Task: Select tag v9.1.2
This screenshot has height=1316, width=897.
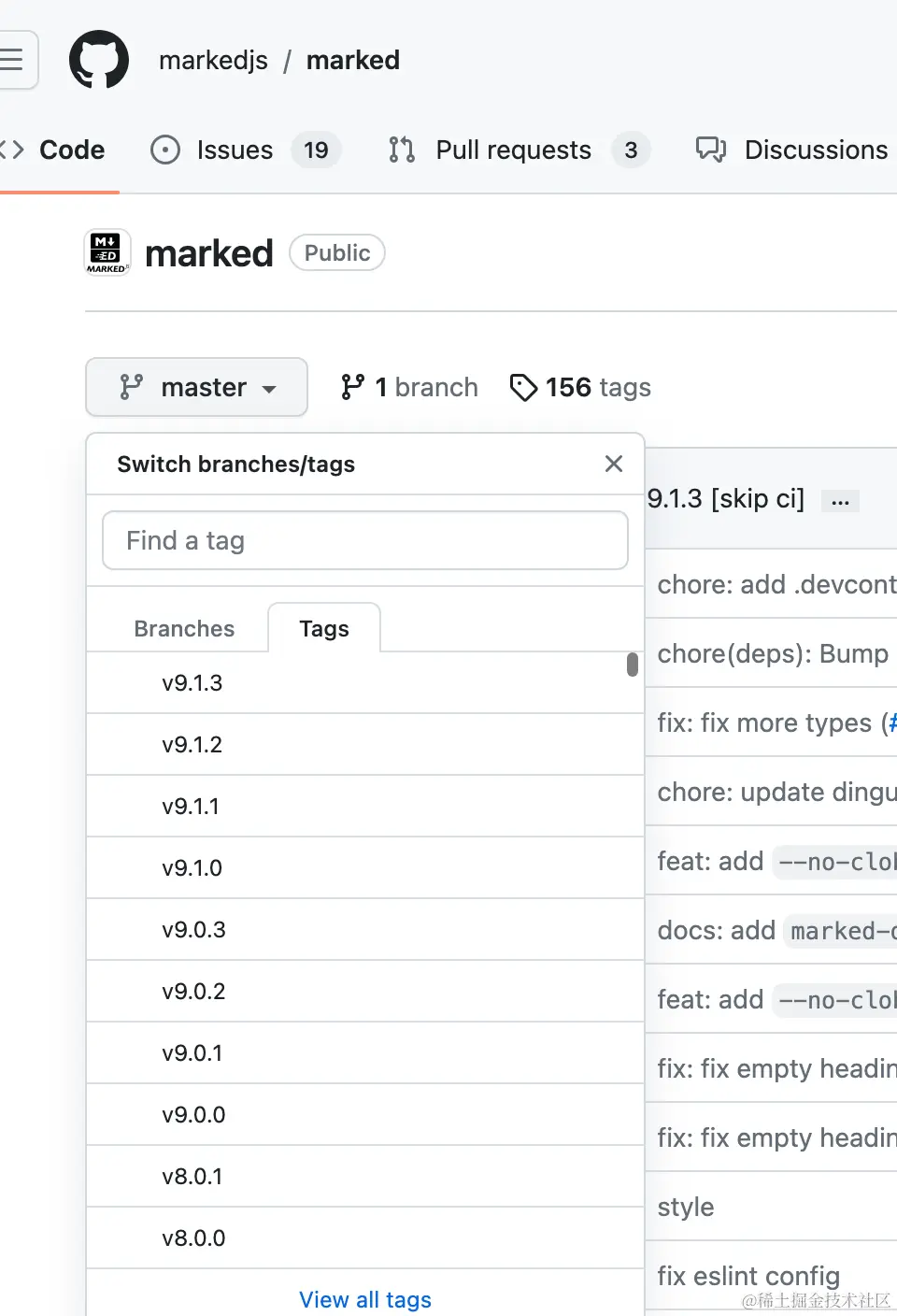Action: (365, 745)
